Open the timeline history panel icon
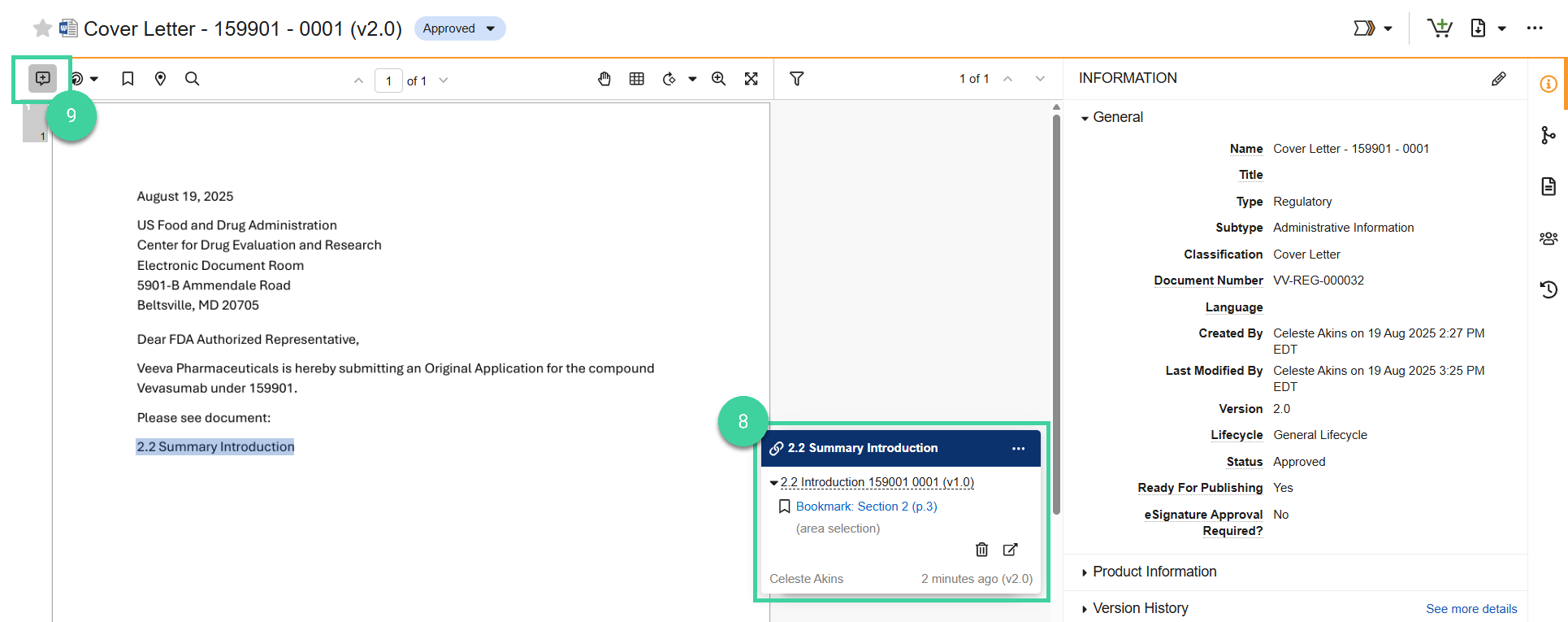 (1549, 289)
